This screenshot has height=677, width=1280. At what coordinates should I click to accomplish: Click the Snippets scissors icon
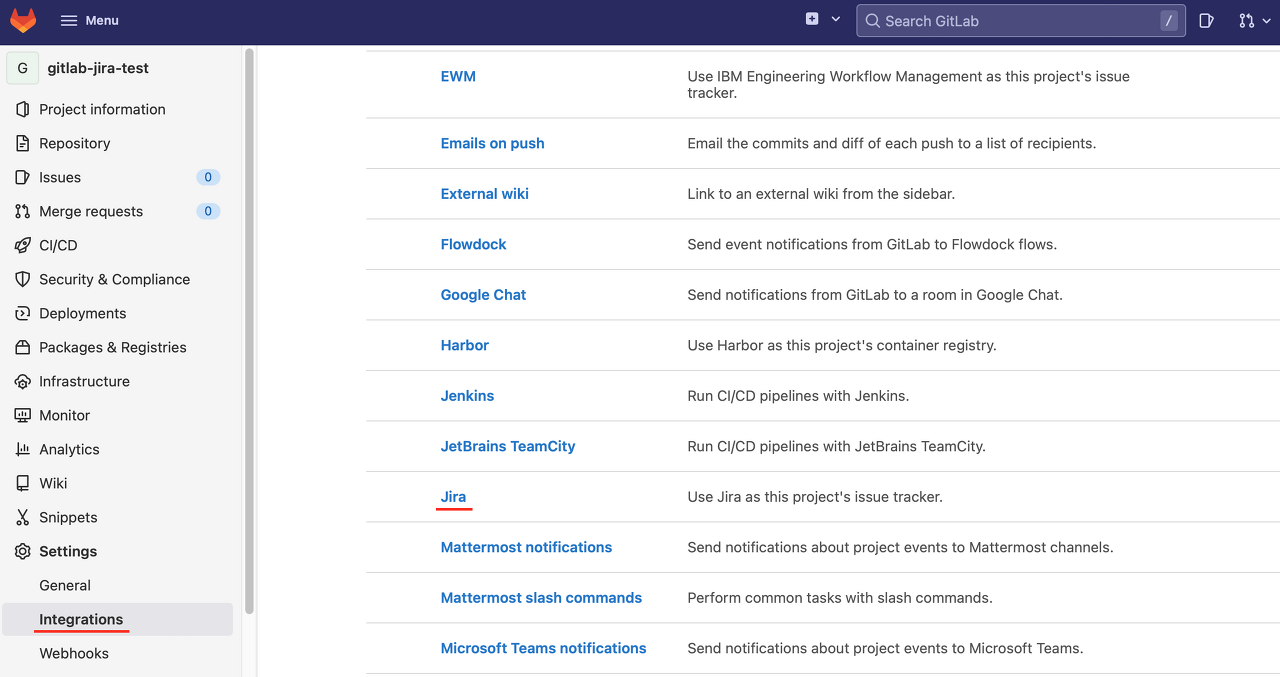(x=23, y=517)
